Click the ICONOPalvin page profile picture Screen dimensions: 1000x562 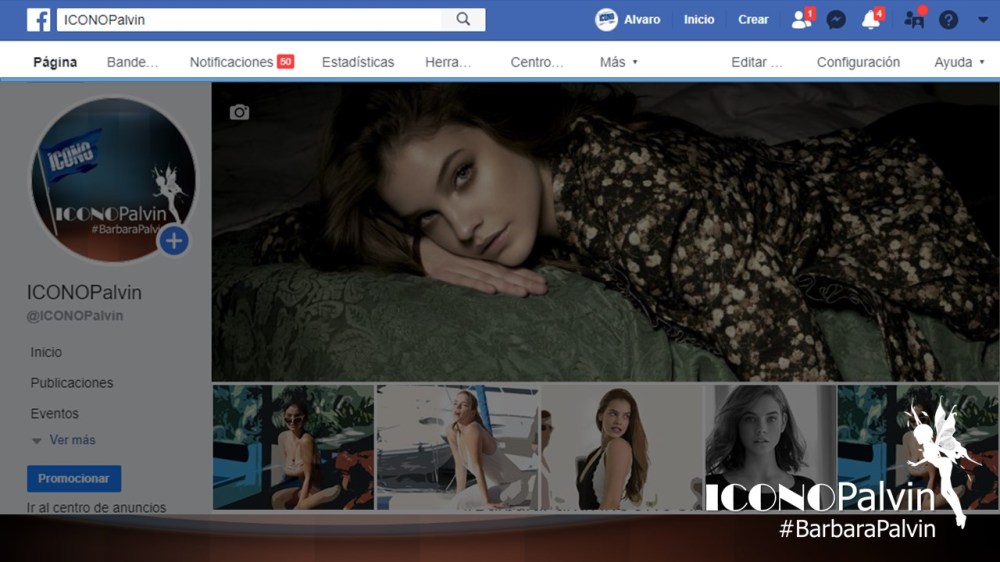click(114, 179)
